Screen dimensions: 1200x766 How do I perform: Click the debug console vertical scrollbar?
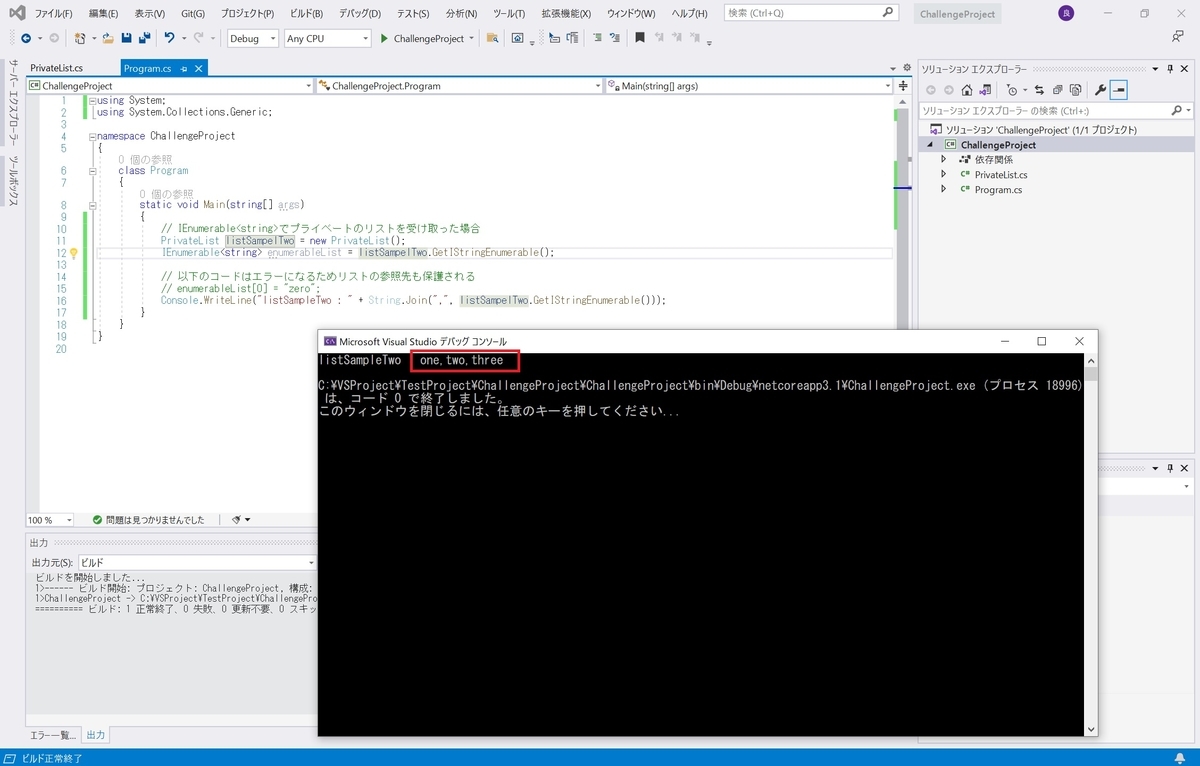[x=1090, y=545]
